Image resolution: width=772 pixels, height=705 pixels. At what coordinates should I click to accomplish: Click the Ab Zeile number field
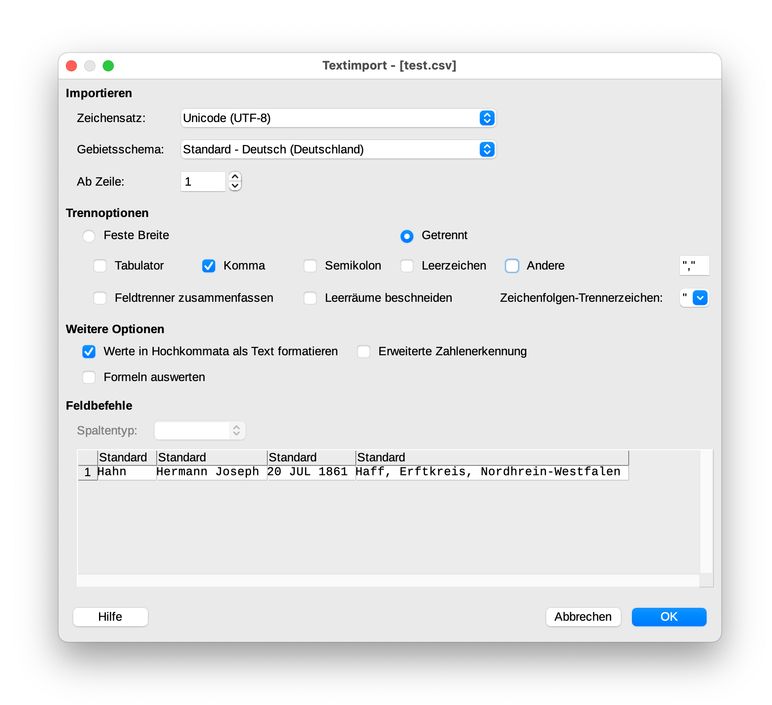click(203, 182)
